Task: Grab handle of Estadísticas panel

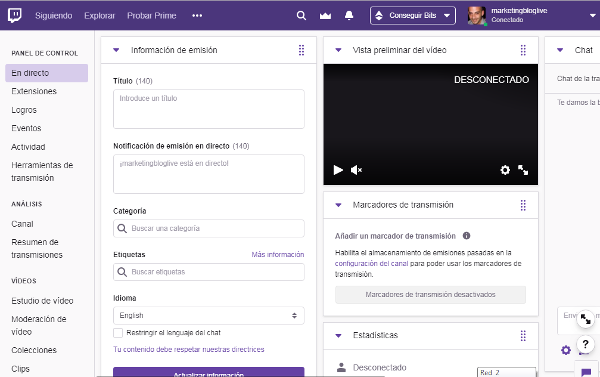Action: point(523,336)
